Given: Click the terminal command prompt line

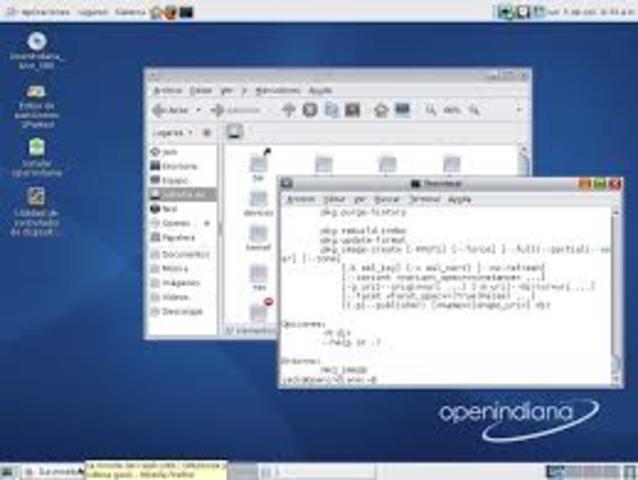Looking at the screenshot, I should 330,380.
